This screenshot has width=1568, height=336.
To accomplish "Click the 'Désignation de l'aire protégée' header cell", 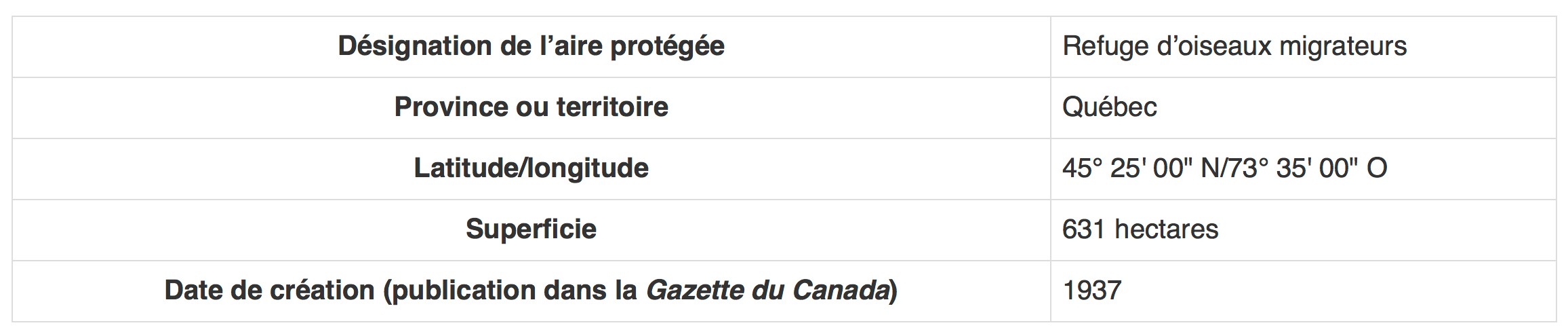I will [531, 47].
